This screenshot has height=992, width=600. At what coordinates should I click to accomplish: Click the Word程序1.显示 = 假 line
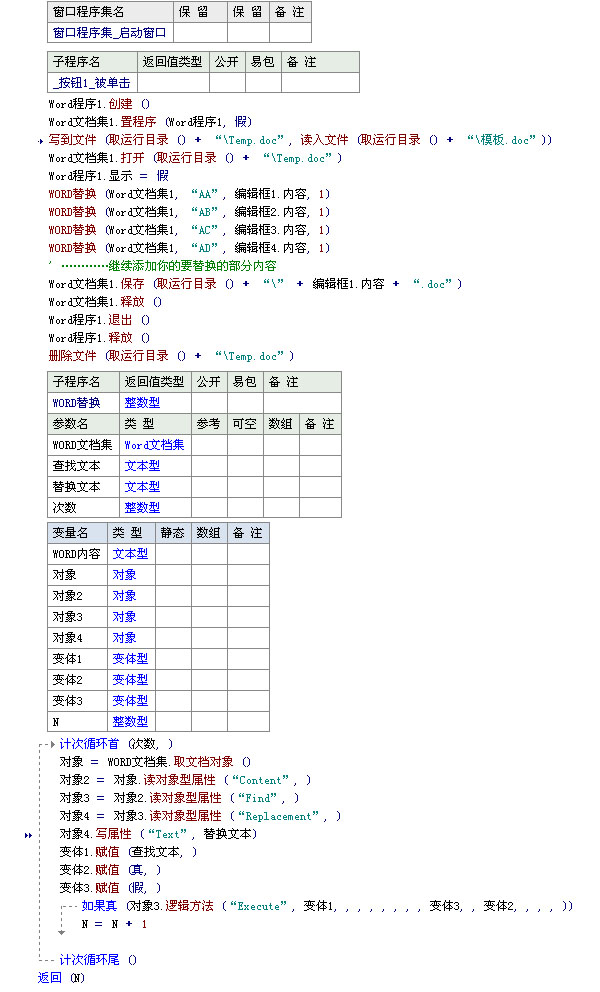click(x=109, y=175)
